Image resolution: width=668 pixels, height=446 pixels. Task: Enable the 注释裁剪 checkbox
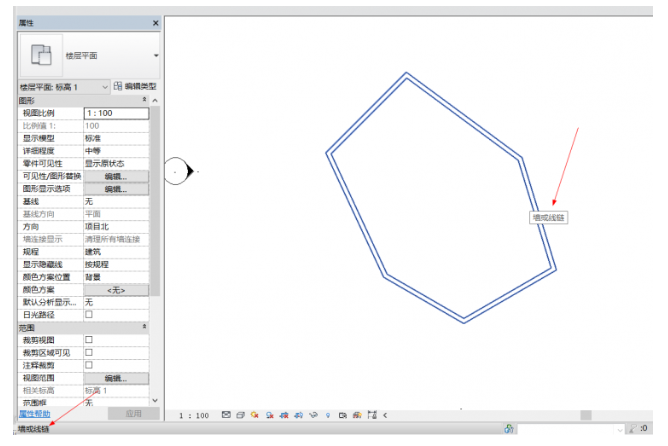click(89, 365)
